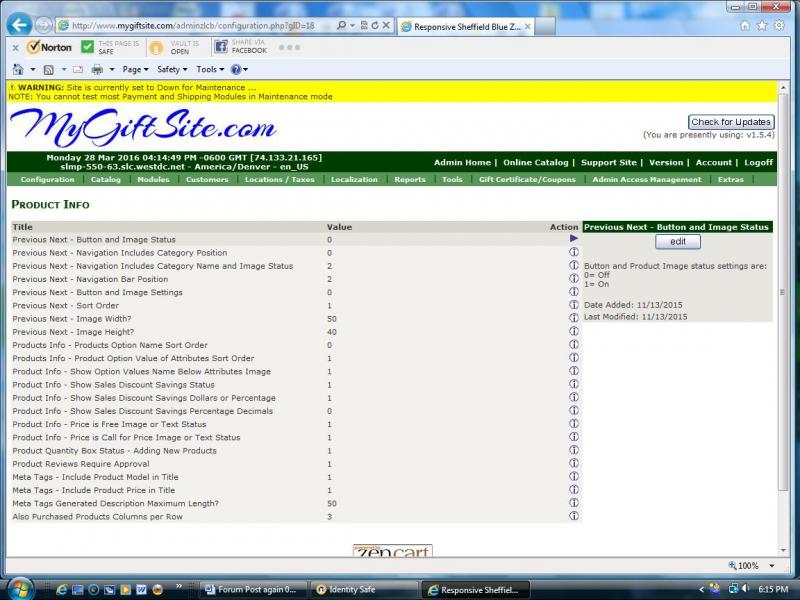Expand the address bar search dropdown arrow
The image size is (800, 600).
point(352,25)
